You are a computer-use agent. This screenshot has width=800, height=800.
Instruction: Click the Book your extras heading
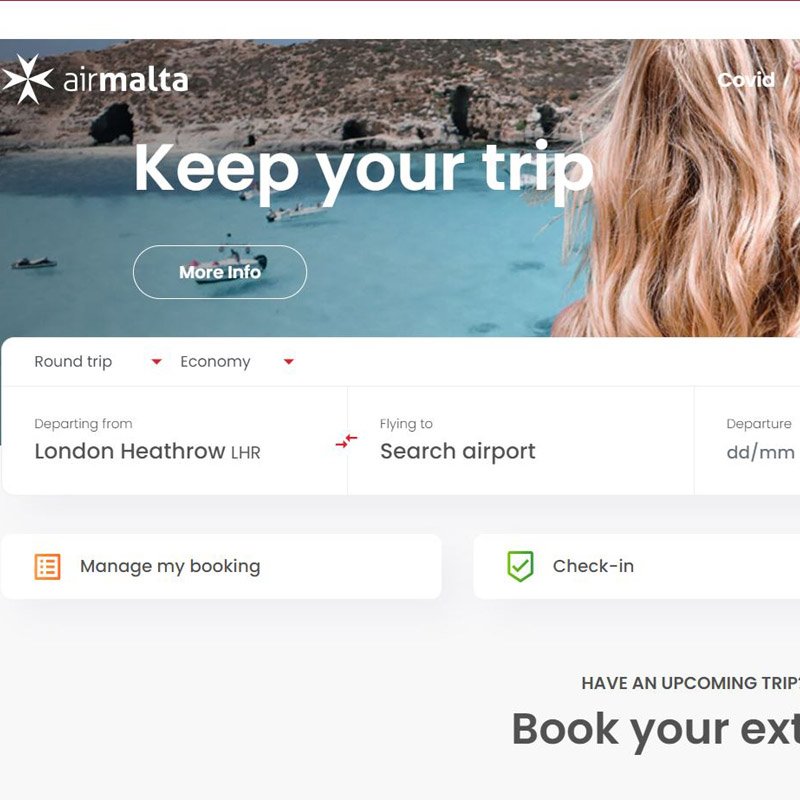pyautogui.click(x=656, y=730)
